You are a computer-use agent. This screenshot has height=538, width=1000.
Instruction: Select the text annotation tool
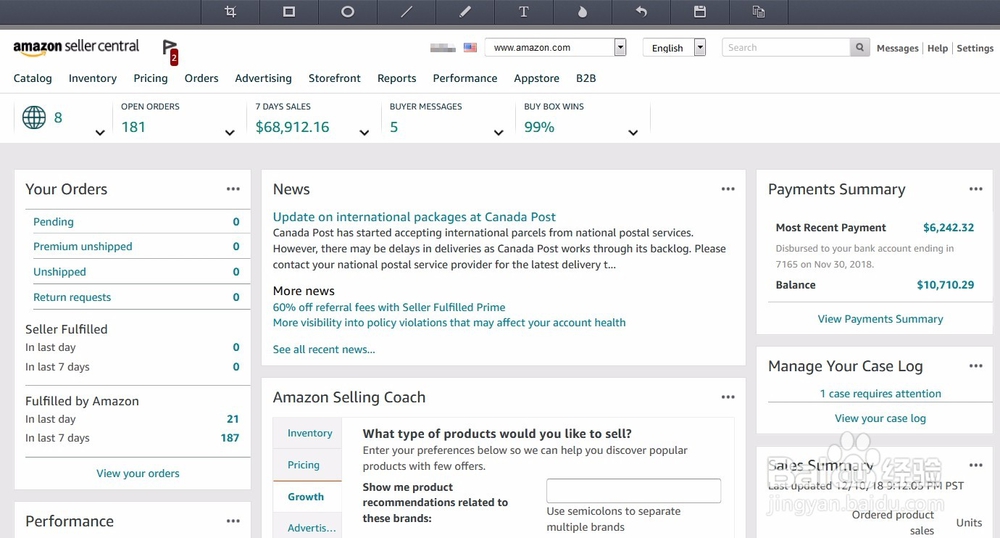[x=524, y=12]
